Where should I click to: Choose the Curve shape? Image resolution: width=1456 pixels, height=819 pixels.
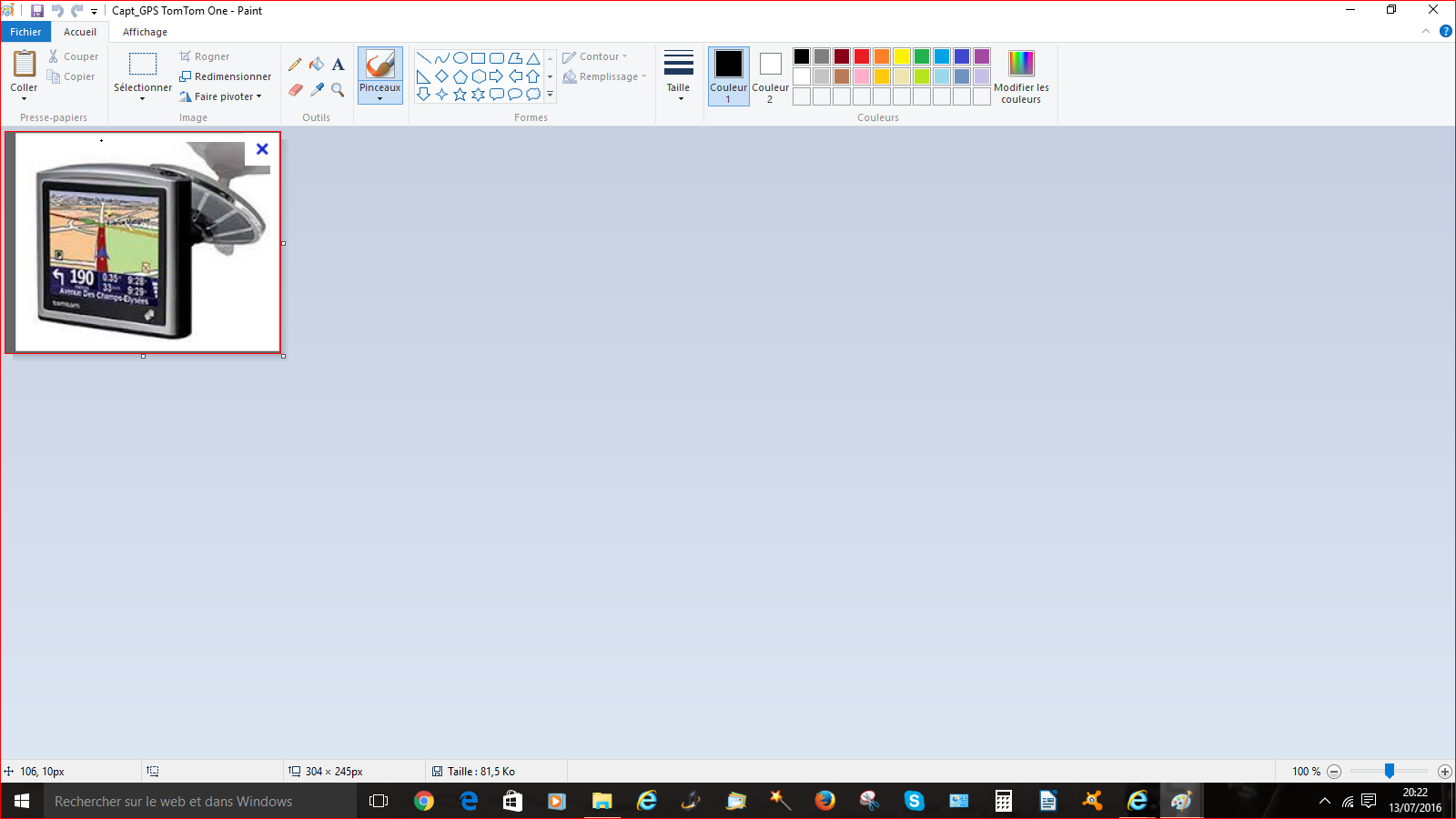tap(442, 58)
